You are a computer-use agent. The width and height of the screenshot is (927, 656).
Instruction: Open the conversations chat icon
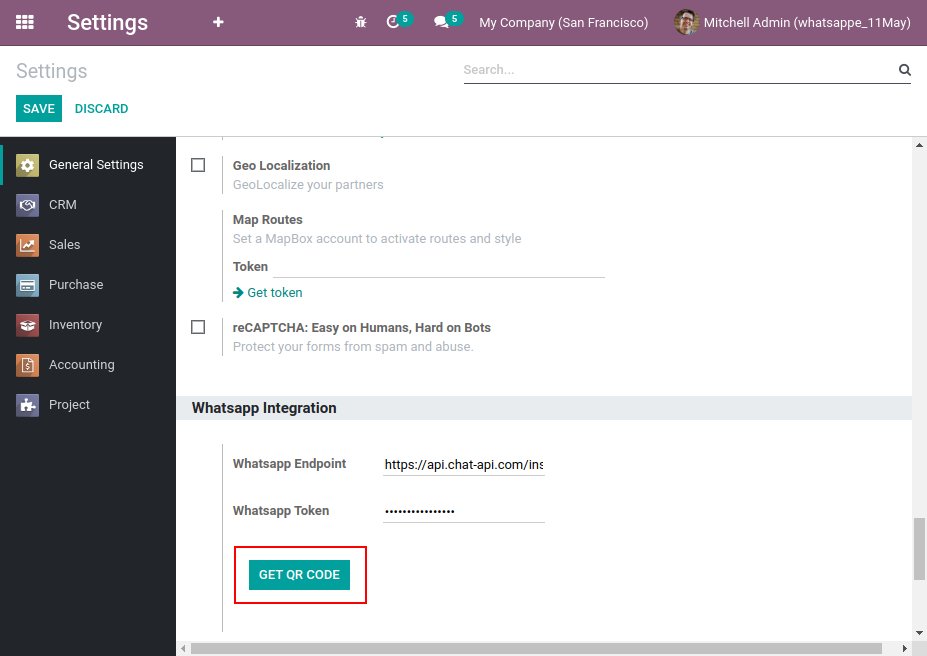[x=441, y=22]
